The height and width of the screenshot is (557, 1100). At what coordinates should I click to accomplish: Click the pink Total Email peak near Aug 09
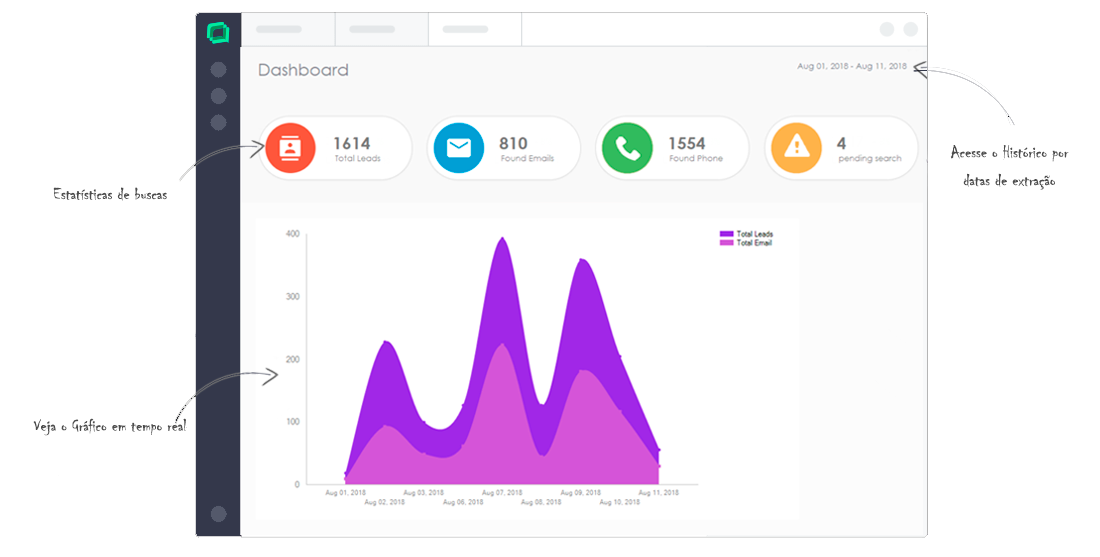(x=582, y=372)
